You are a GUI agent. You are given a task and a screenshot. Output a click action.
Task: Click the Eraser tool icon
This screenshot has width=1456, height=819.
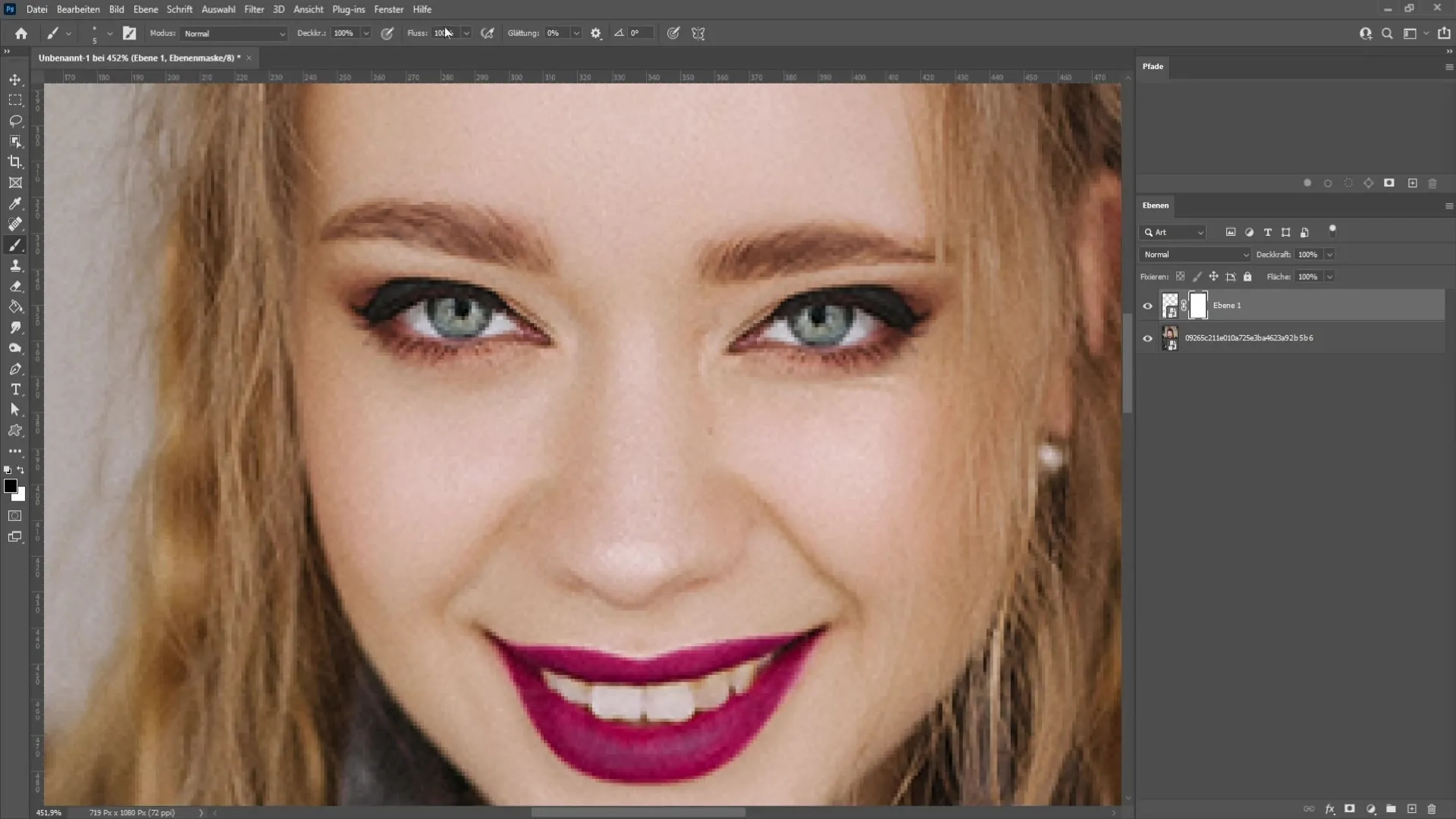15,287
